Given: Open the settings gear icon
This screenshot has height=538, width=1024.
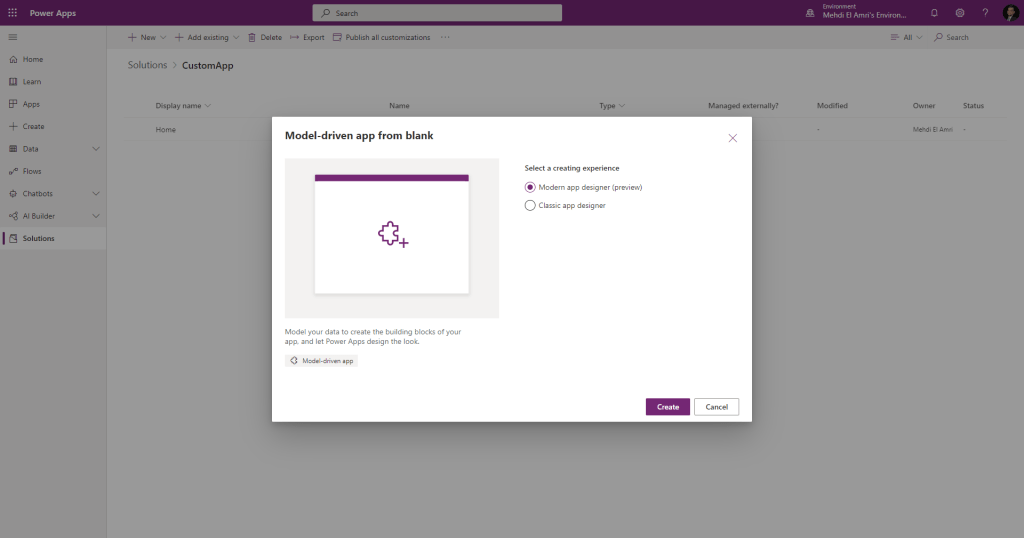Looking at the screenshot, I should point(960,13).
